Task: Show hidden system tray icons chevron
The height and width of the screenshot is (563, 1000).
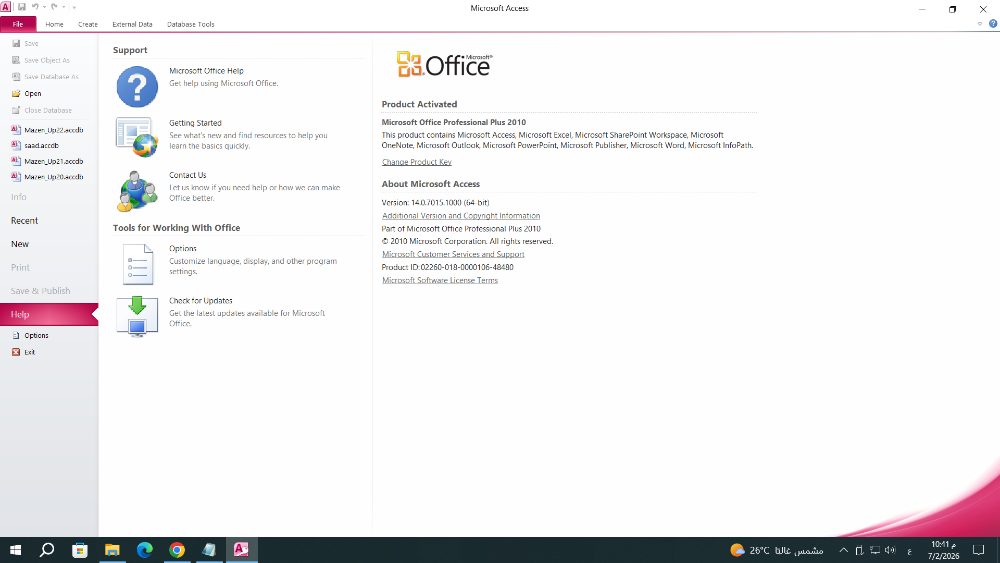Action: coord(844,550)
